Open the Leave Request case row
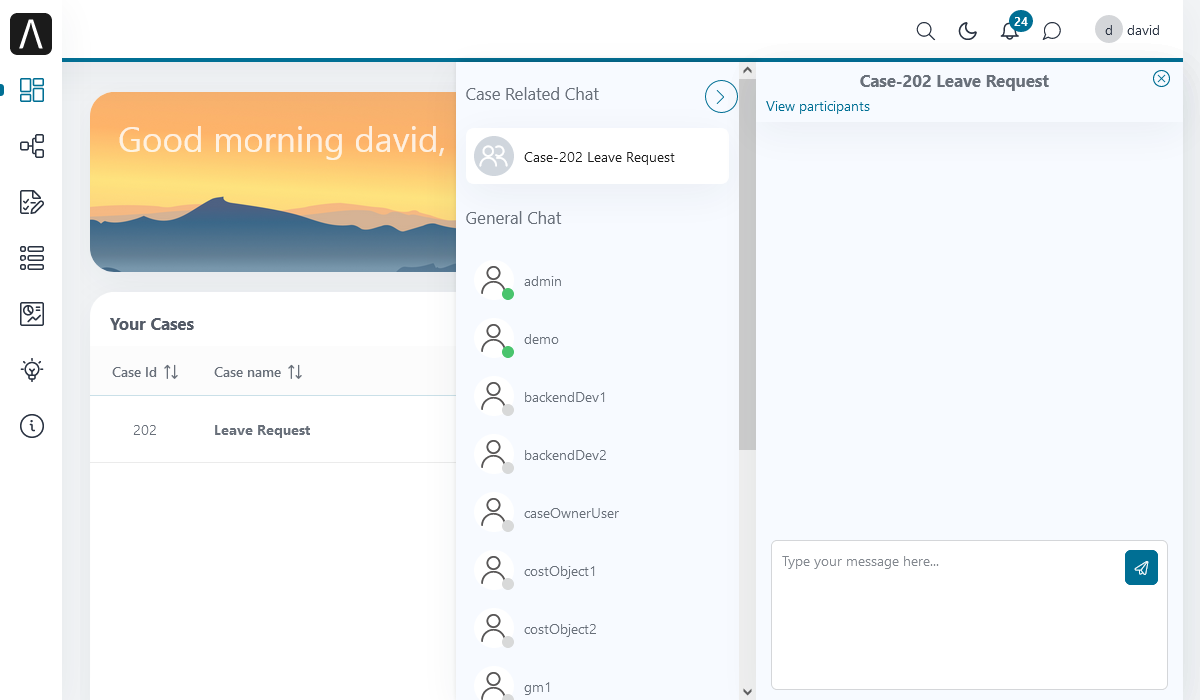This screenshot has width=1200, height=700. point(272,430)
